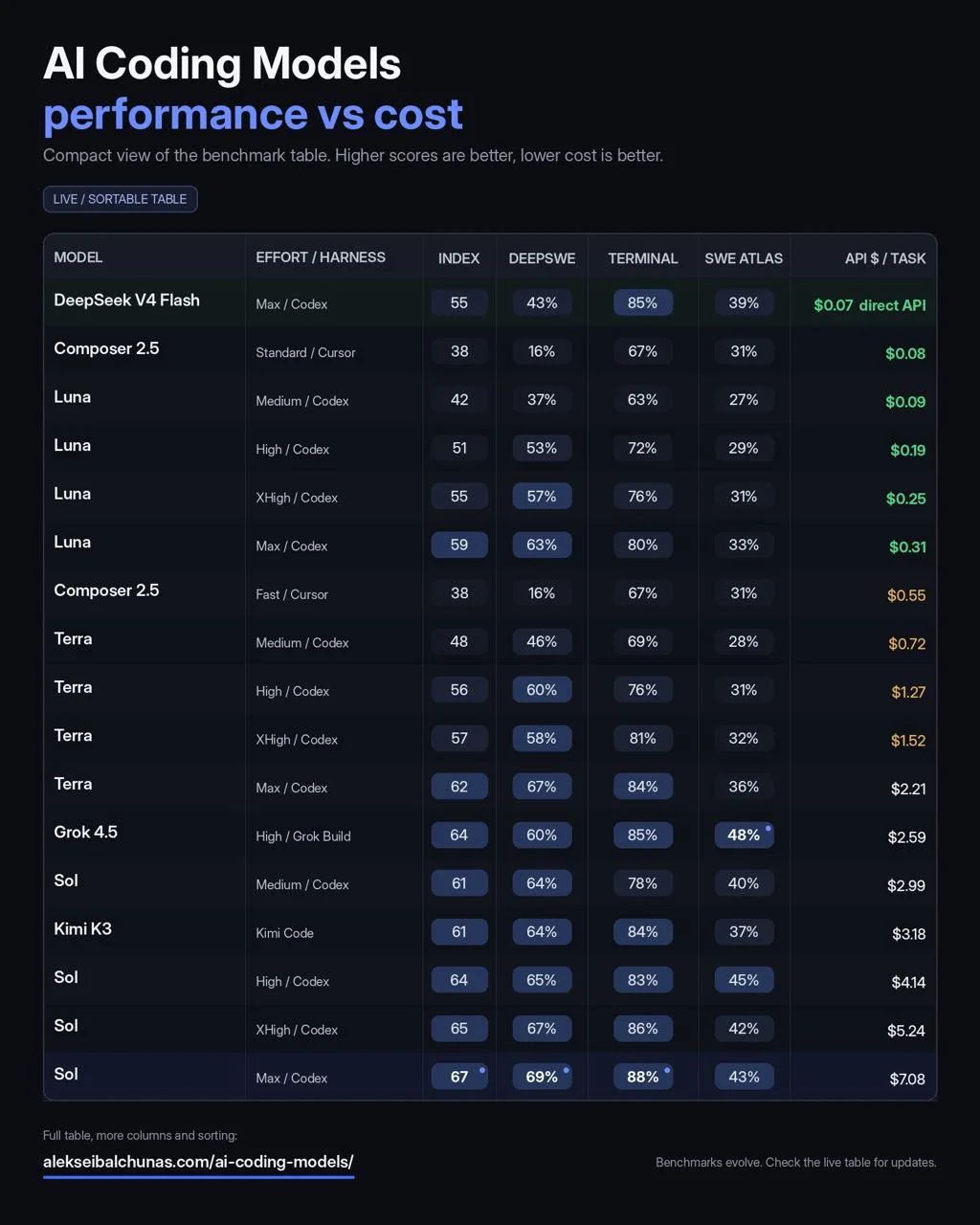The width and height of the screenshot is (980, 1225).
Task: Click the $0.25 cost value
Action: pyautogui.click(x=905, y=499)
